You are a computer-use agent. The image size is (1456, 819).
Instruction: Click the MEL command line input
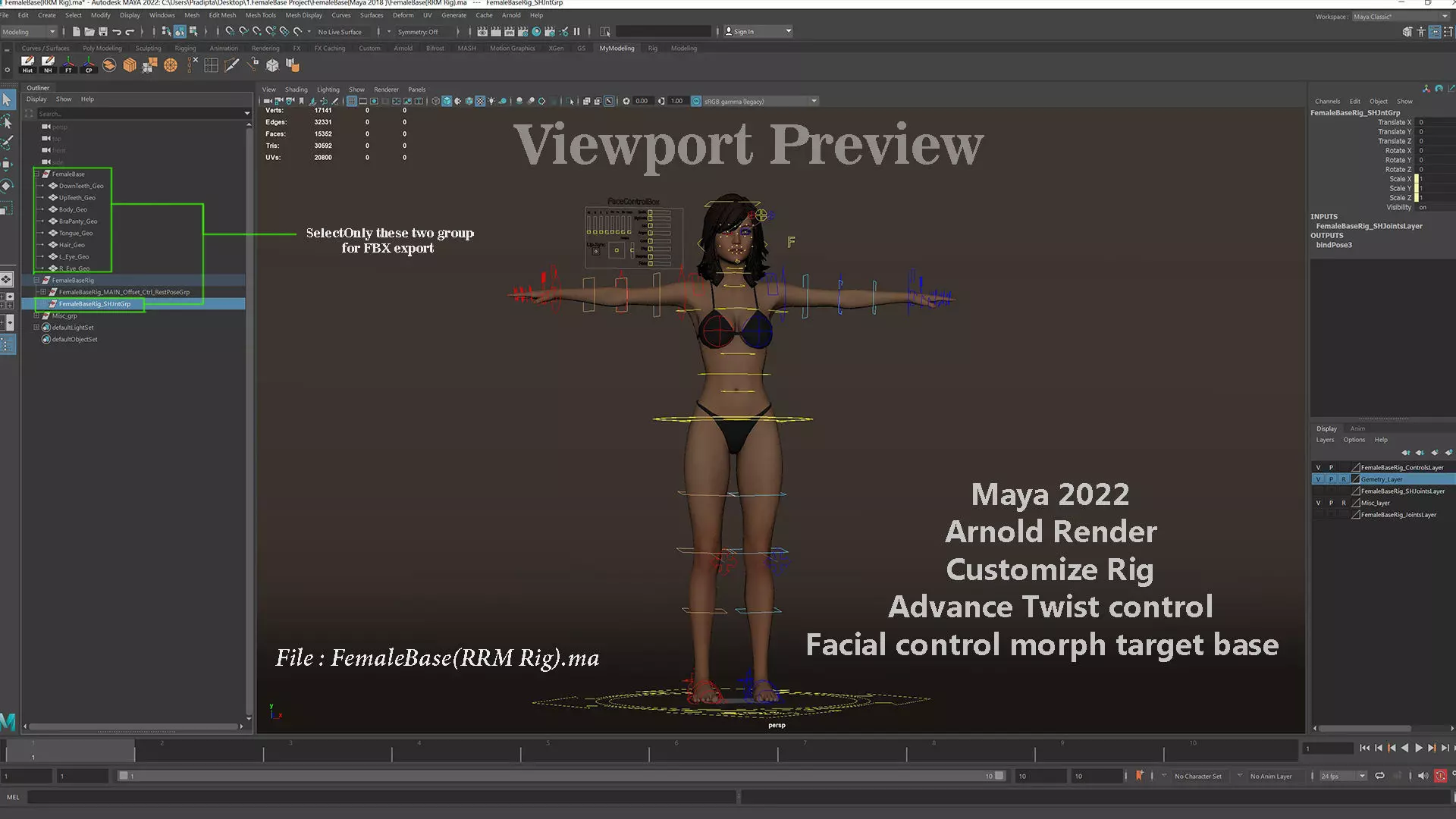(382, 797)
